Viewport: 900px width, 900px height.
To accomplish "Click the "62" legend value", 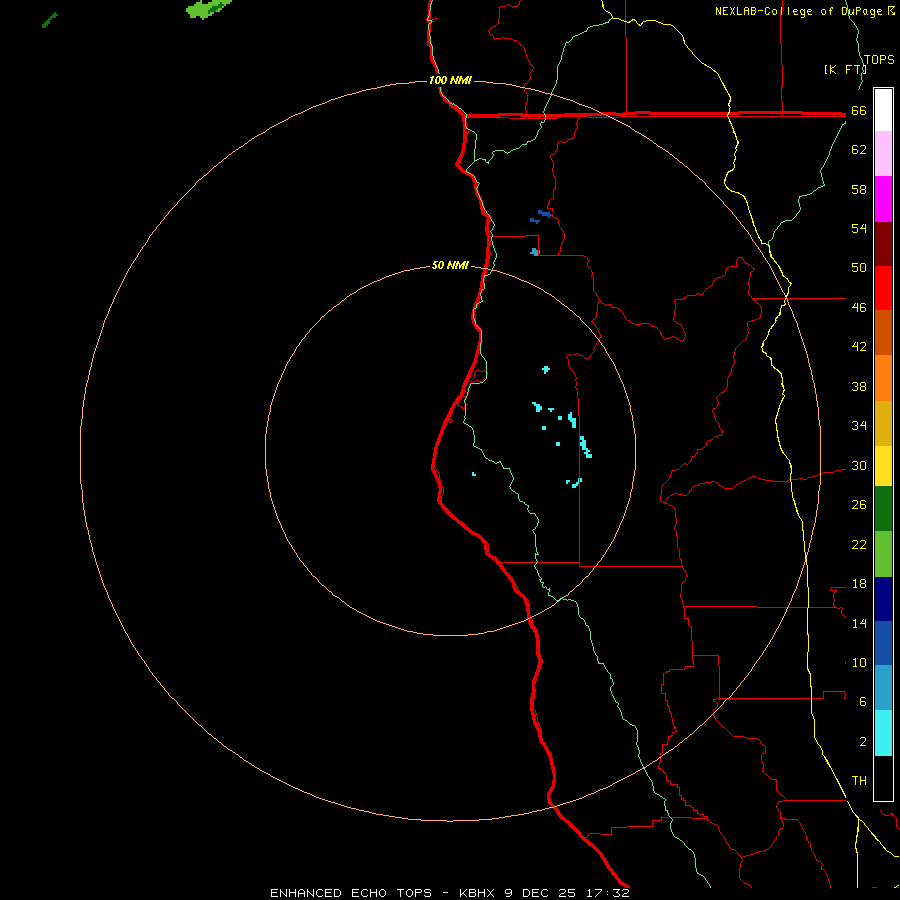I will pyautogui.click(x=859, y=150).
